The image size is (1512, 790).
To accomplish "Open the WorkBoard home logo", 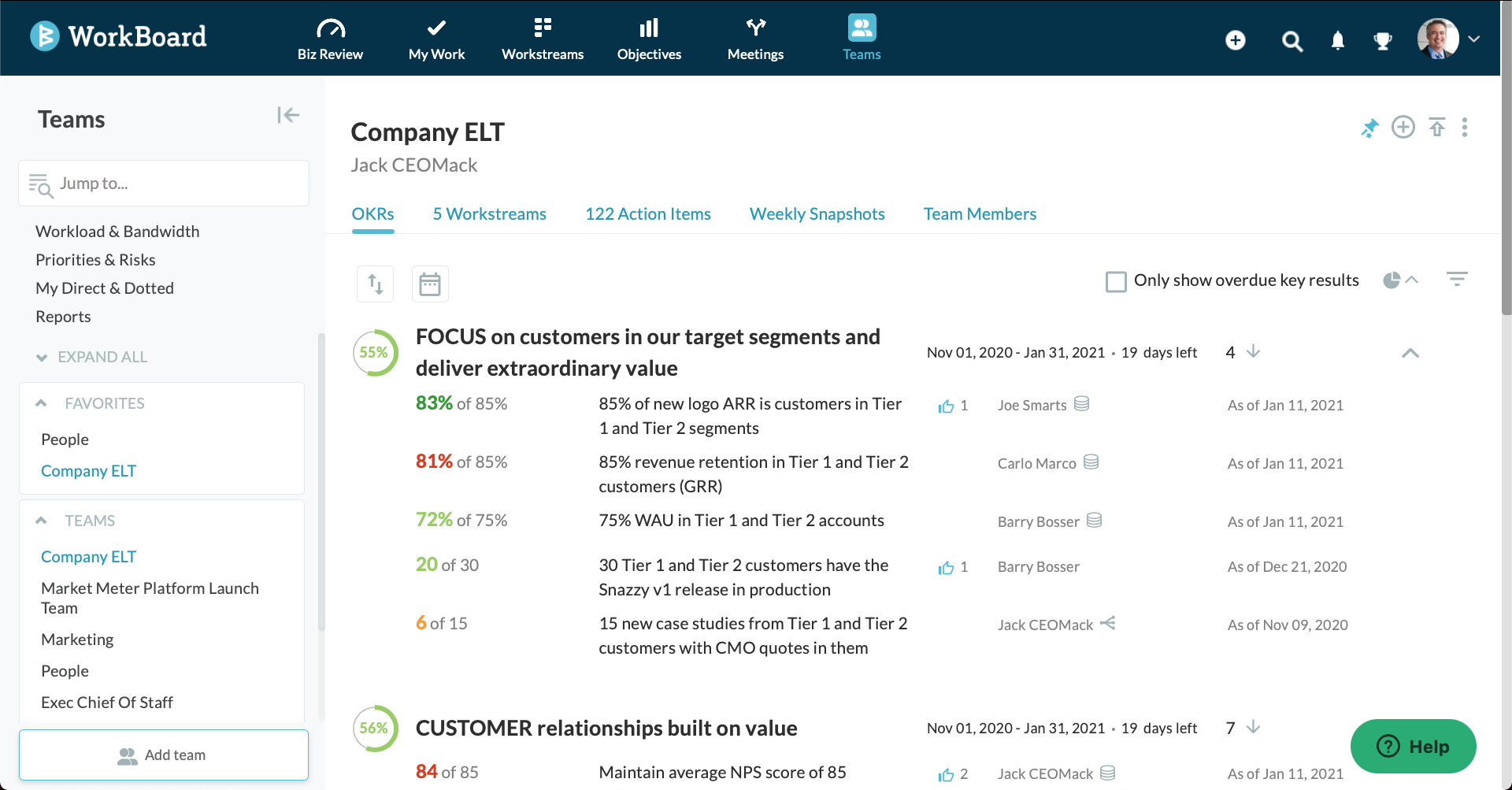I will (118, 36).
